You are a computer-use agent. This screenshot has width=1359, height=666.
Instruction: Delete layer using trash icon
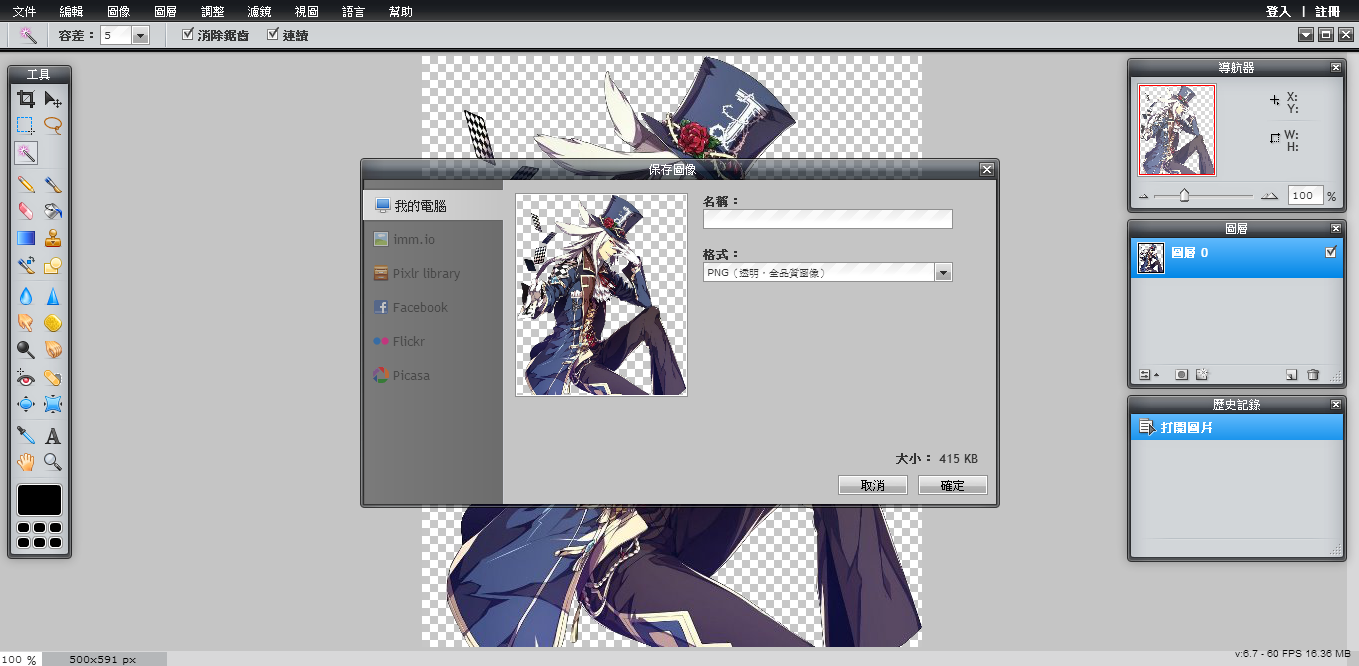[x=1313, y=375]
